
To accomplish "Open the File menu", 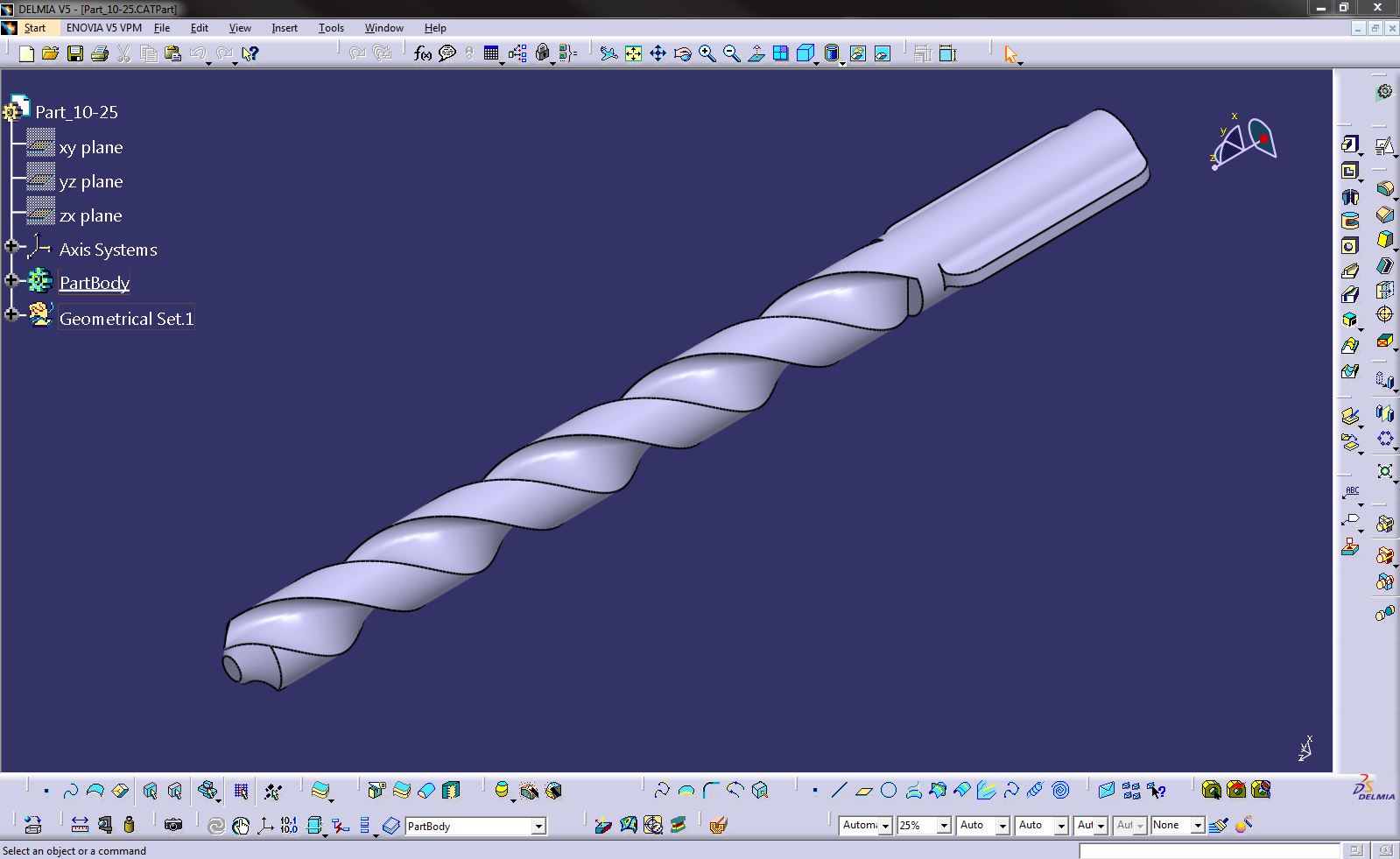I will tap(162, 28).
